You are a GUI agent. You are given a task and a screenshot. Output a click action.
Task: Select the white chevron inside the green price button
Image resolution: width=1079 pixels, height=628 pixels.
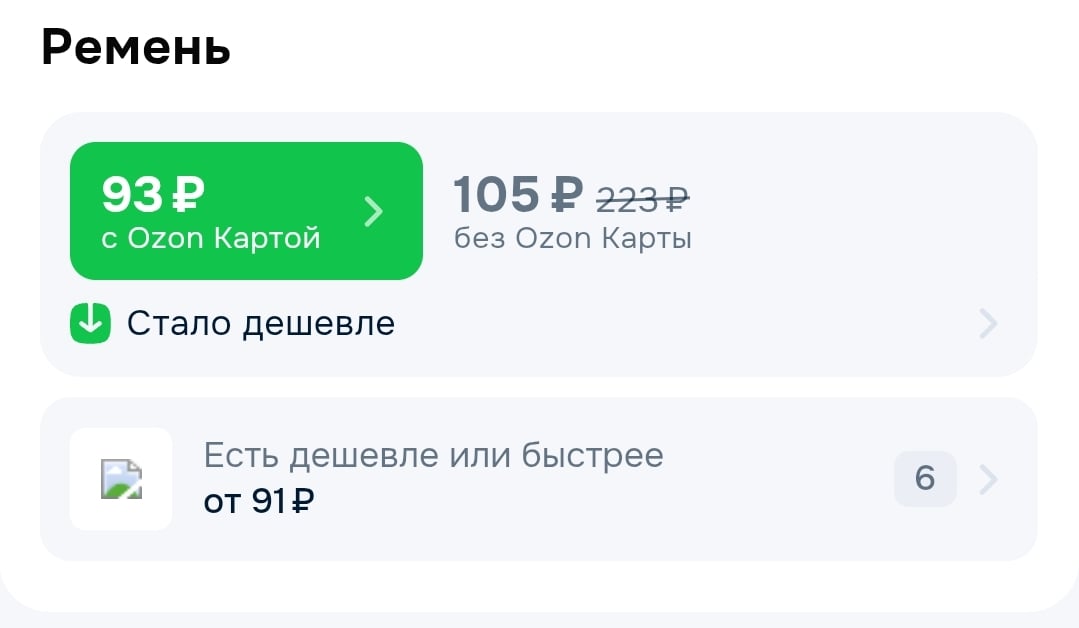374,211
